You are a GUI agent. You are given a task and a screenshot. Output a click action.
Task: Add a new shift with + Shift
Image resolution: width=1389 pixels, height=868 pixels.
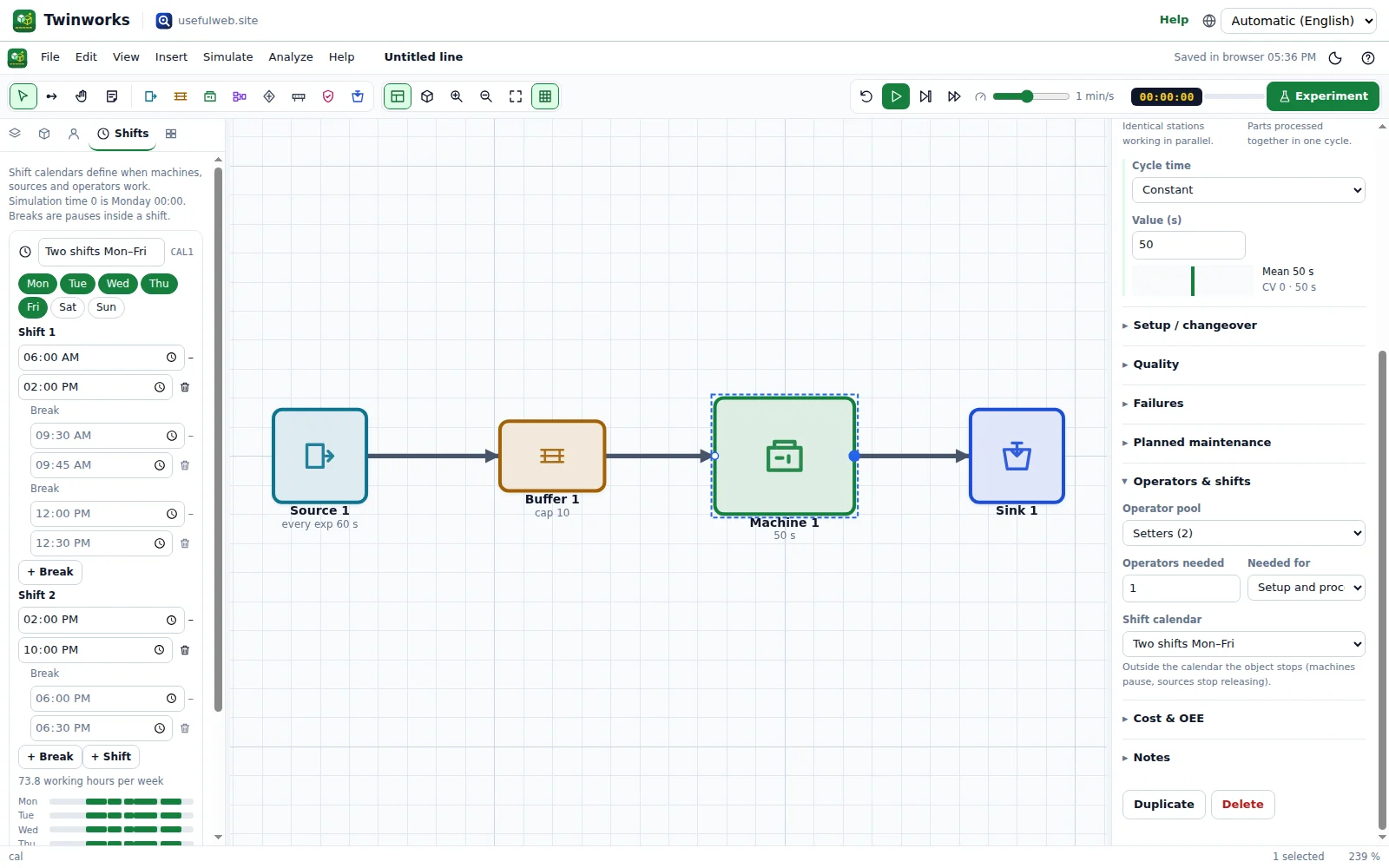click(111, 757)
